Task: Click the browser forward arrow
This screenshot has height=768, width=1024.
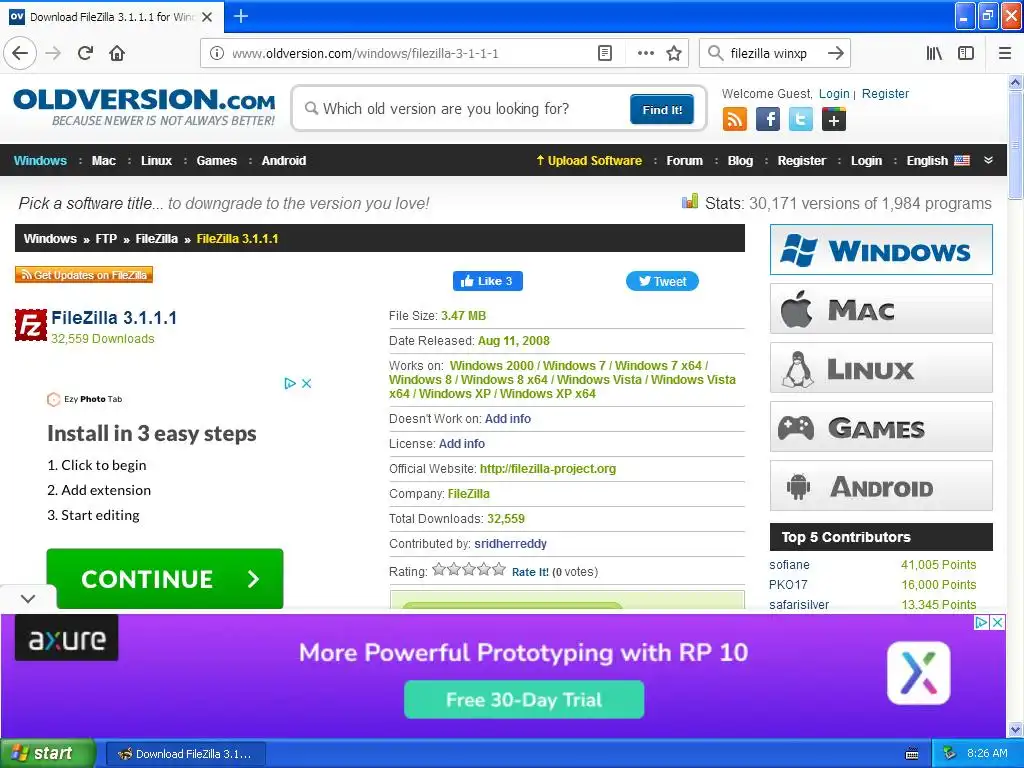Action: [x=53, y=53]
